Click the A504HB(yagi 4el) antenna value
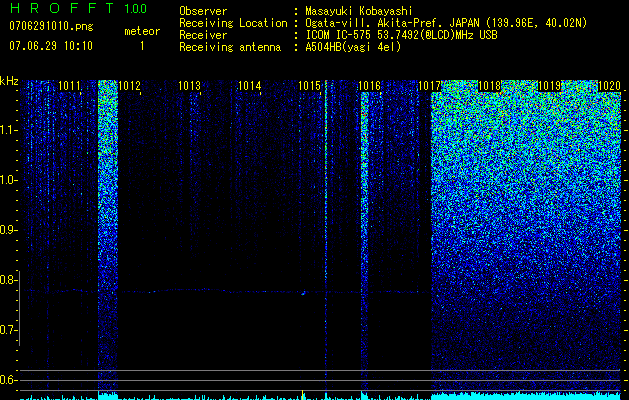The width and height of the screenshot is (629, 400). tap(353, 47)
